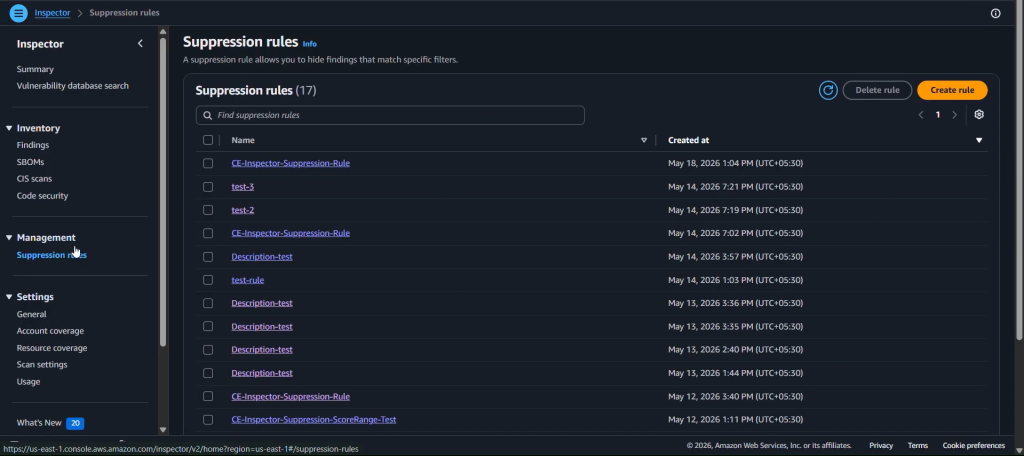Viewport: 1024px width, 456px height.
Task: Sort by Name column arrow
Action: click(644, 140)
